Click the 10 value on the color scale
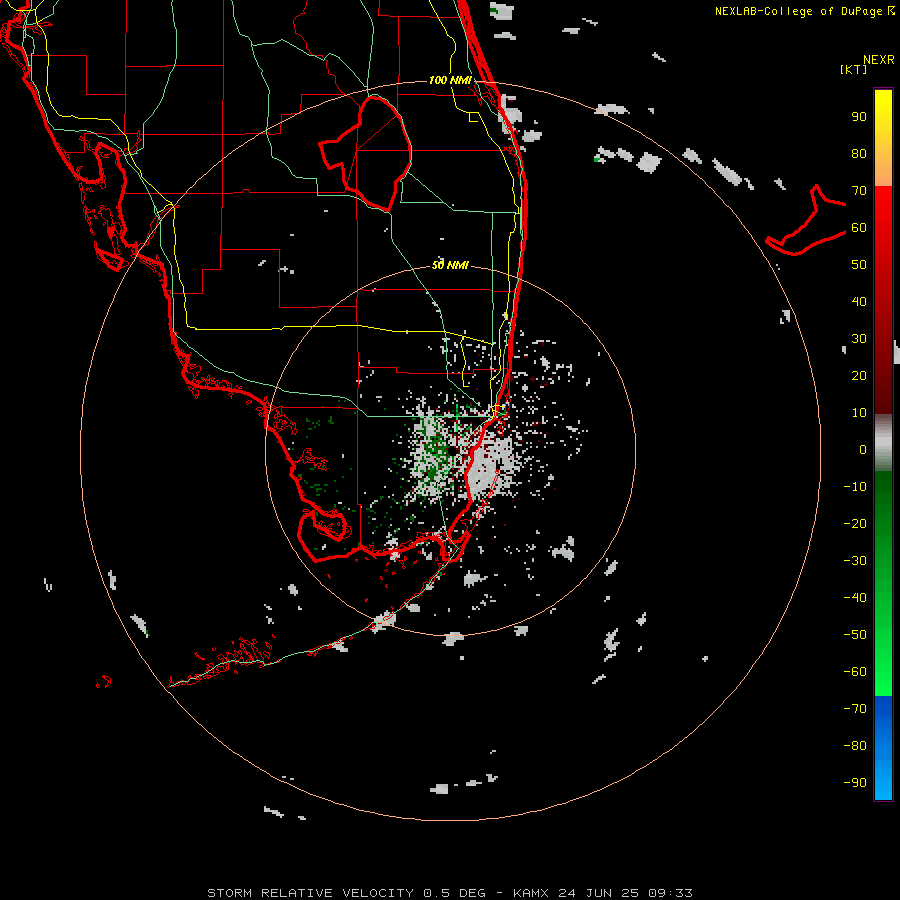This screenshot has height=900, width=900. pyautogui.click(x=859, y=413)
